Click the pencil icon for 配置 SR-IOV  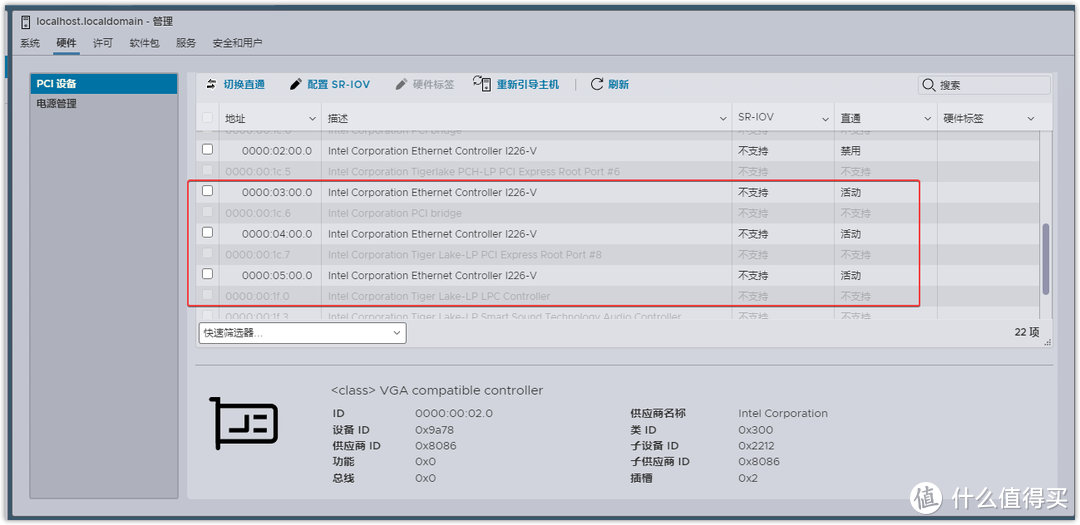pyautogui.click(x=295, y=84)
